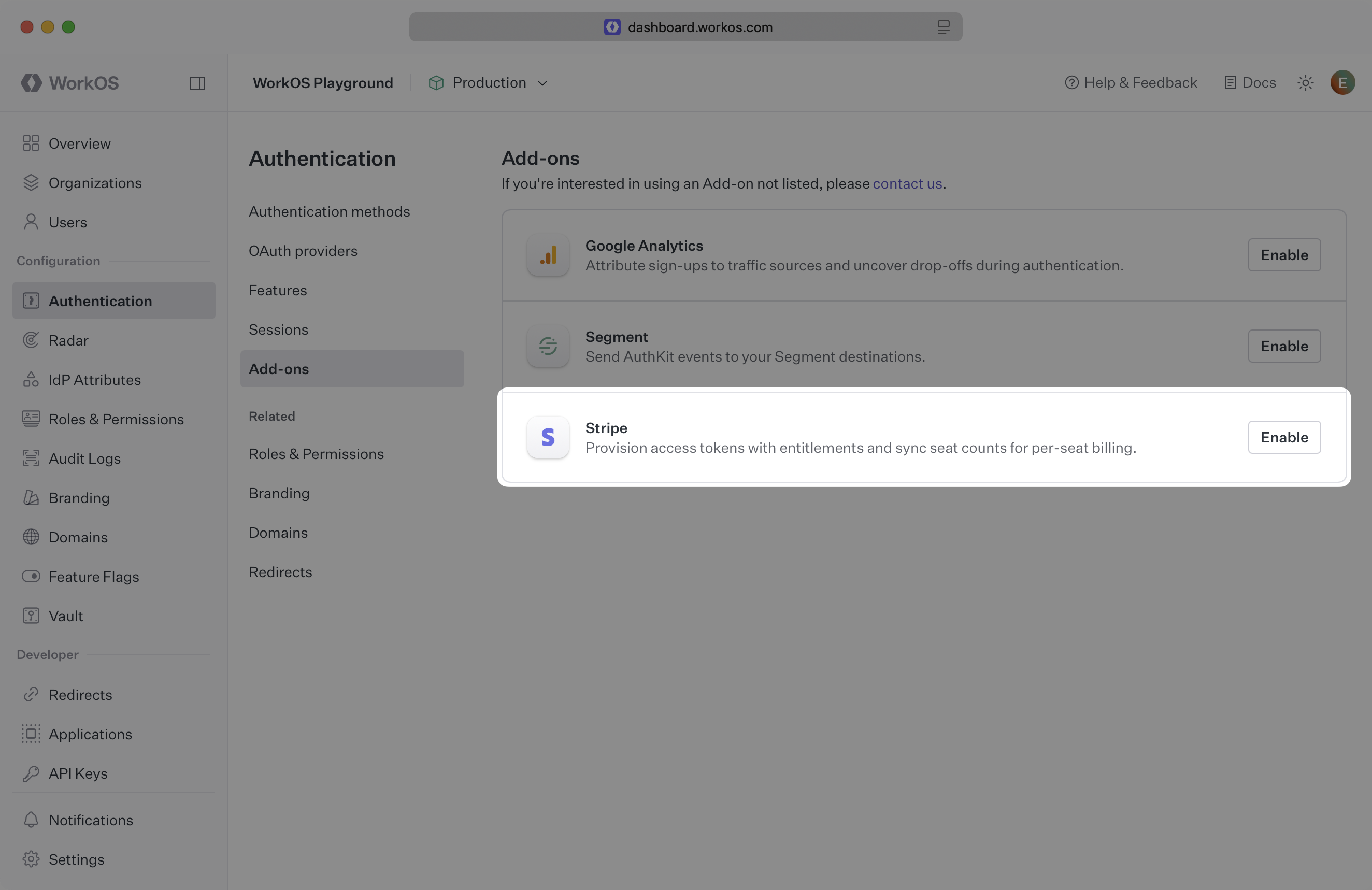Screen dimensions: 1372x890
Task: Select Roles & Permissions under Related
Action: [316, 454]
